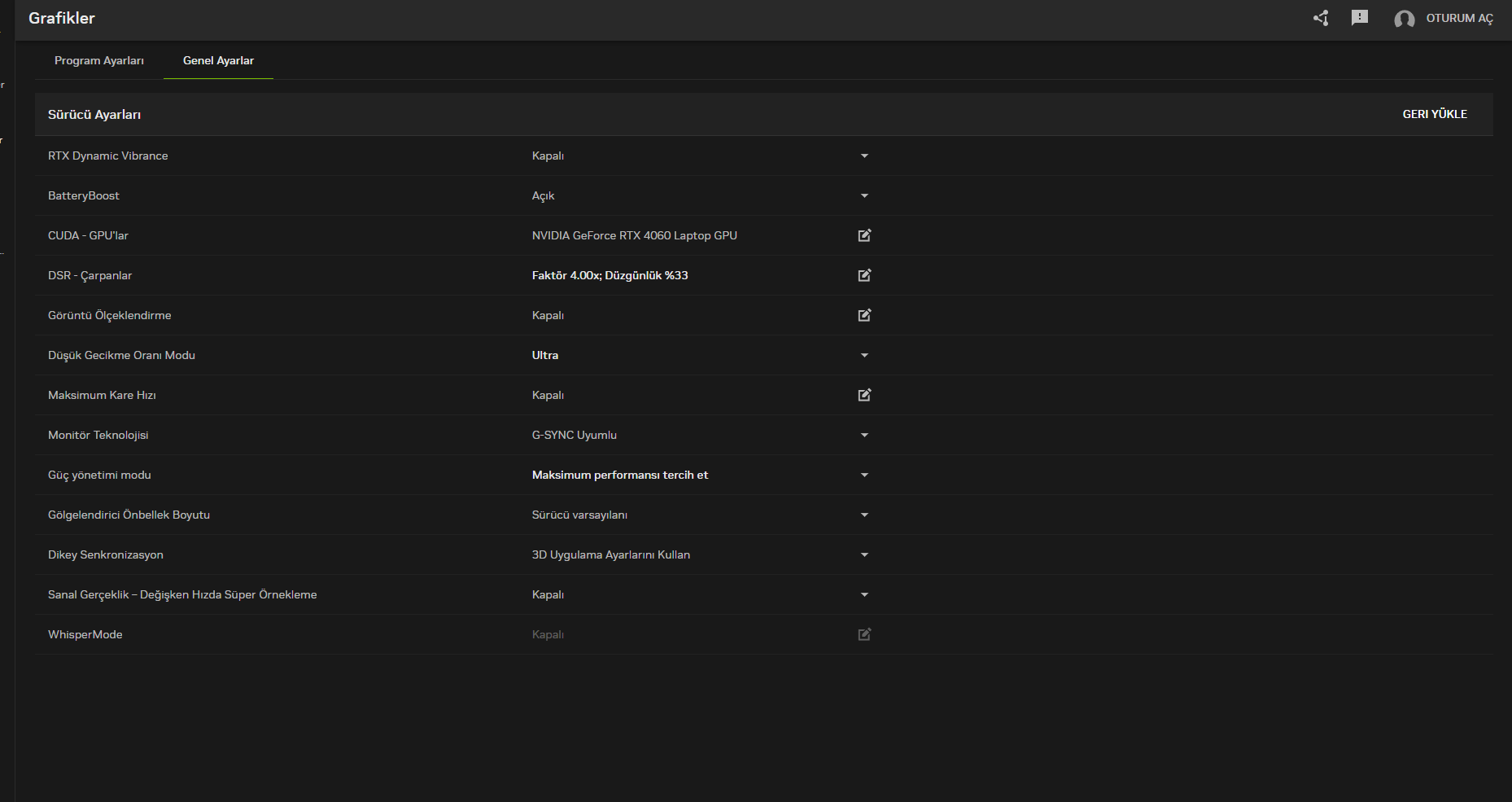Open Sanal Gerçeklik Süper Örnekleme dropdown
1512x802 pixels.
click(864, 594)
